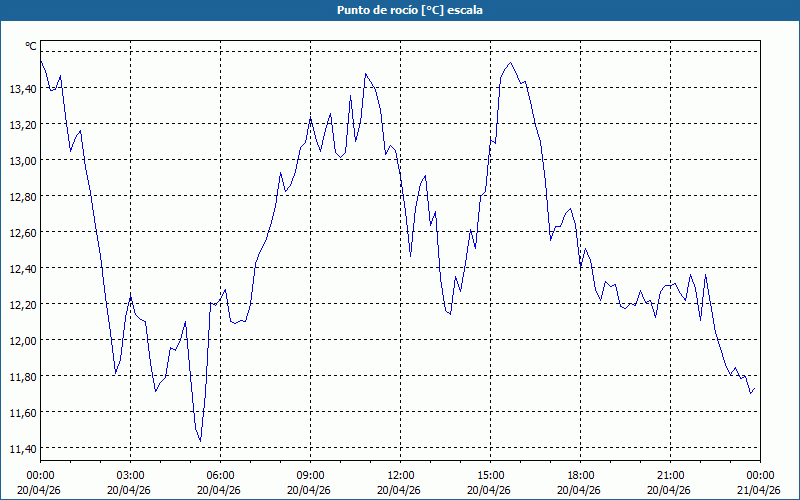Click the 18:00 time axis label
This screenshot has width=800, height=500.
tap(581, 475)
